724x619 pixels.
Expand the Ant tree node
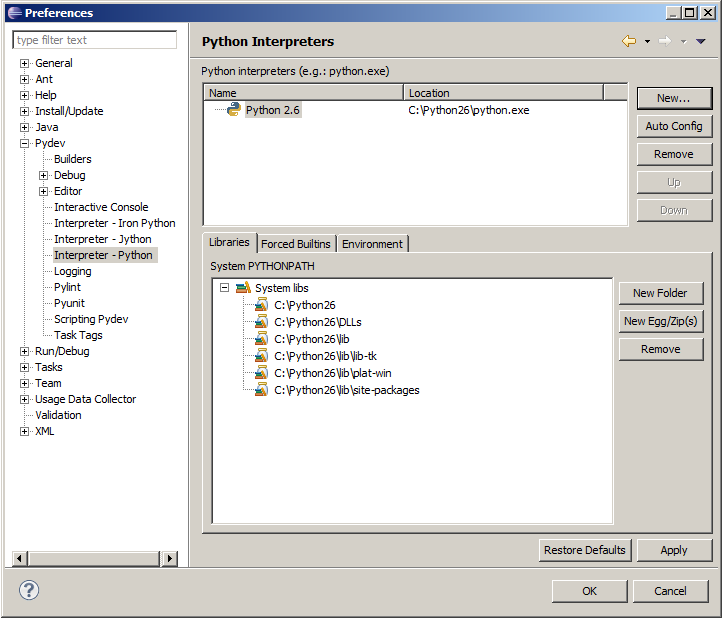(x=24, y=79)
